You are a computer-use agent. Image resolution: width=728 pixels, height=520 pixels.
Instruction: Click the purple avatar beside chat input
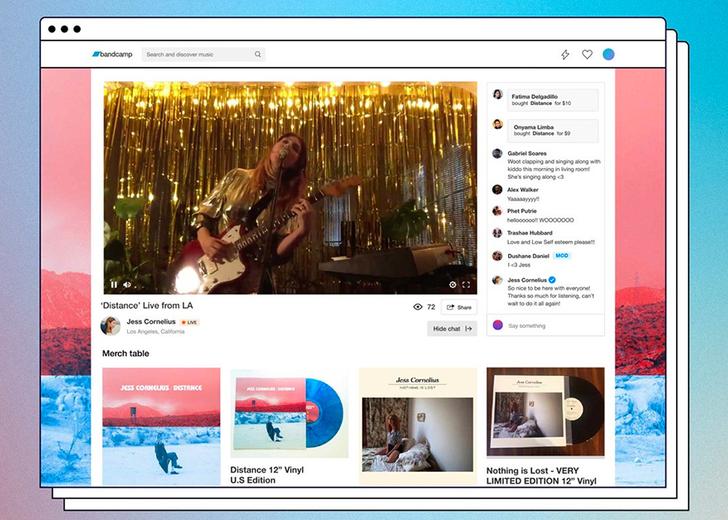click(x=498, y=325)
